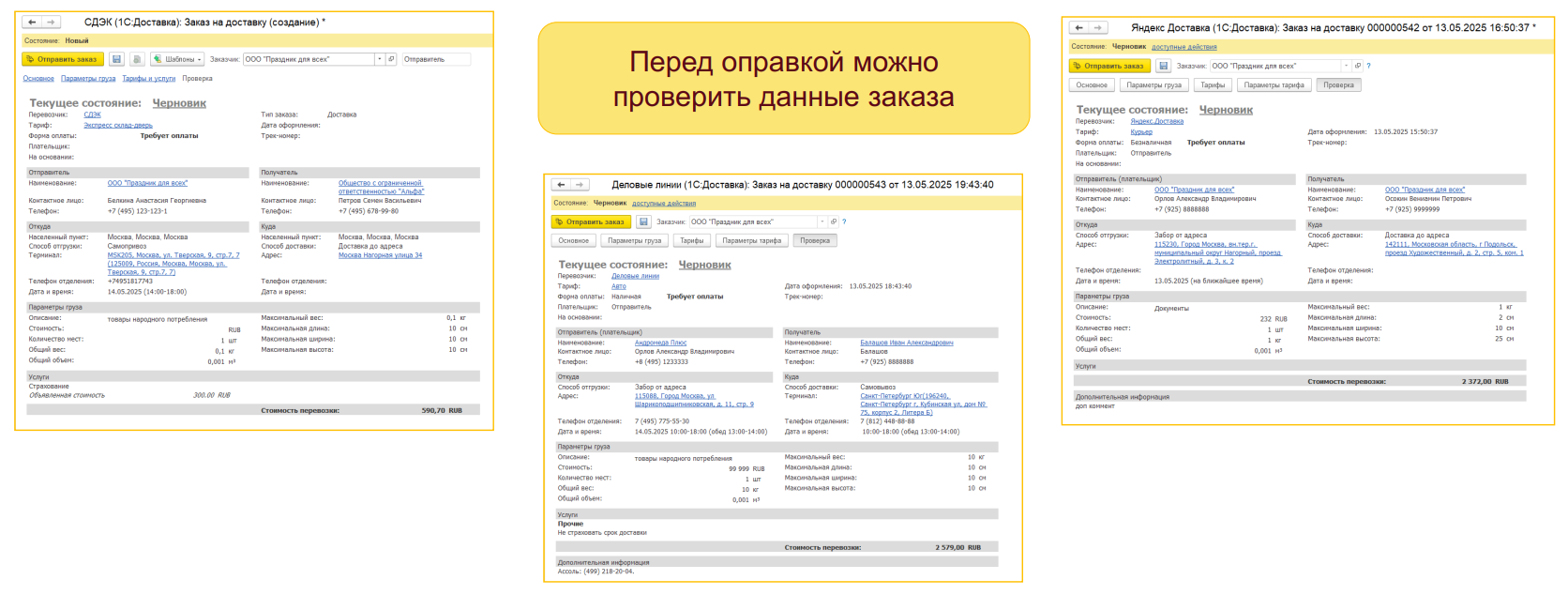
Task: Click the save icon in the СДЭК order window
Action: coord(117,59)
